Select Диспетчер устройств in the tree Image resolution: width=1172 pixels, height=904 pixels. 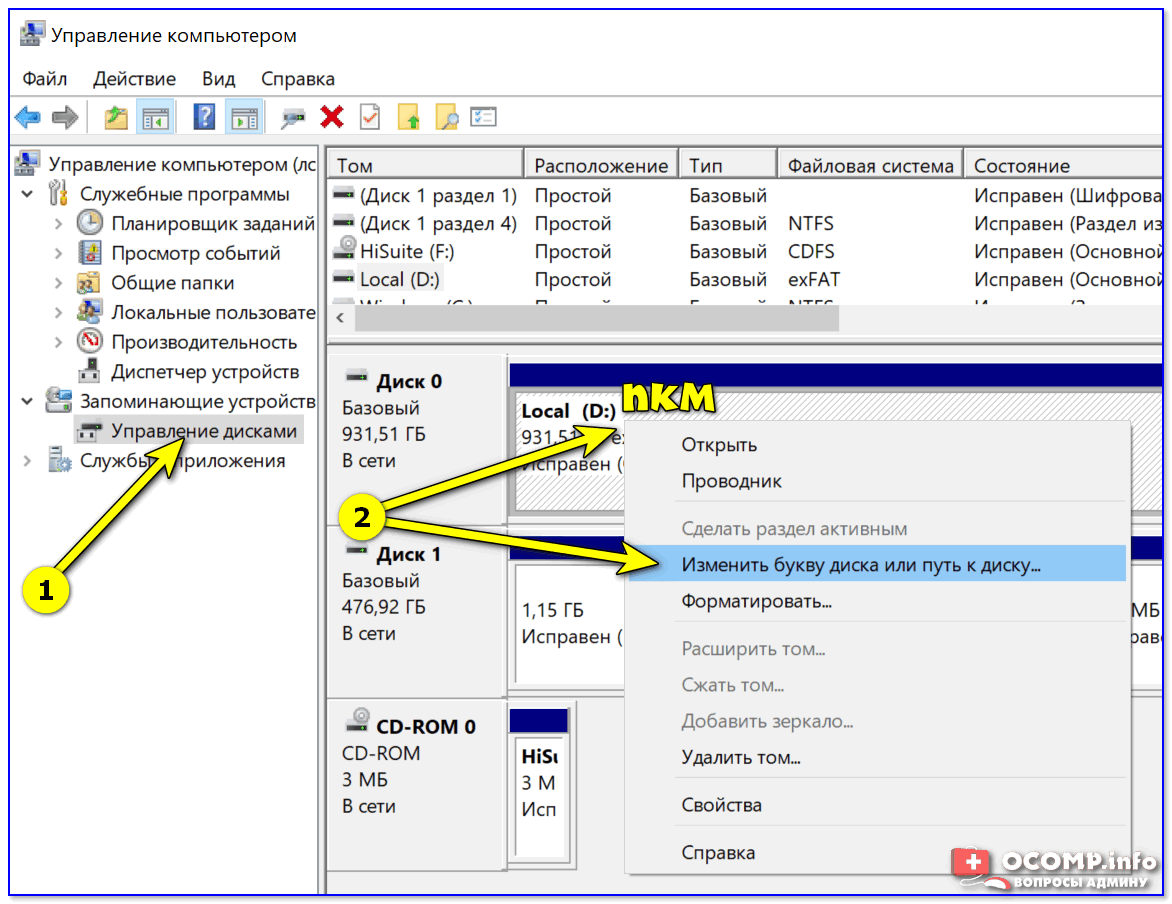(x=204, y=372)
